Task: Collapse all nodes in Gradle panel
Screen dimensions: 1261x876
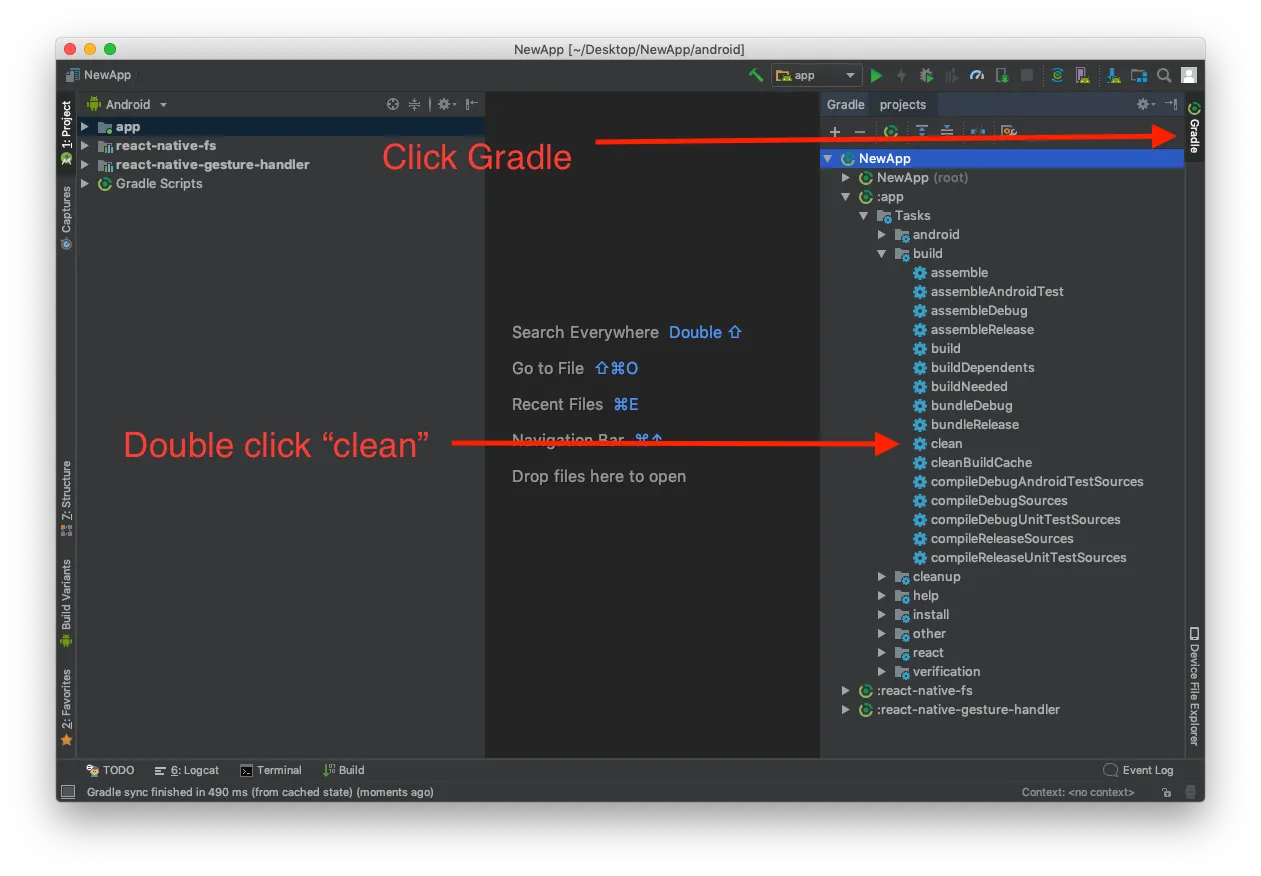Action: click(946, 131)
